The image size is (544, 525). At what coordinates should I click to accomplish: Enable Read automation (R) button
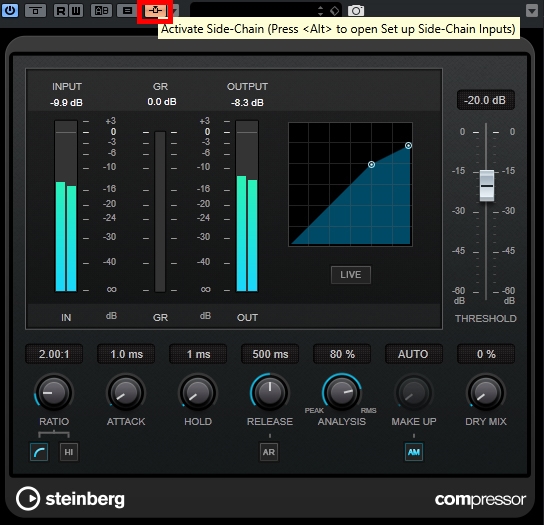point(61,11)
